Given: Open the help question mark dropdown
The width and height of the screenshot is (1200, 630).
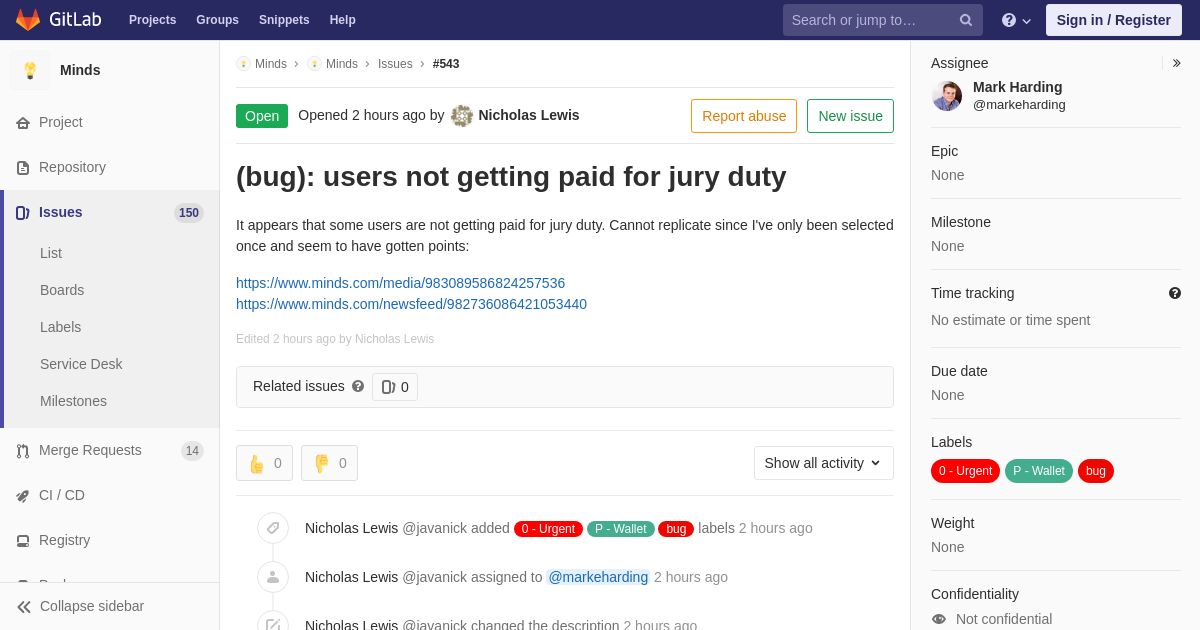Looking at the screenshot, I should 1016,20.
